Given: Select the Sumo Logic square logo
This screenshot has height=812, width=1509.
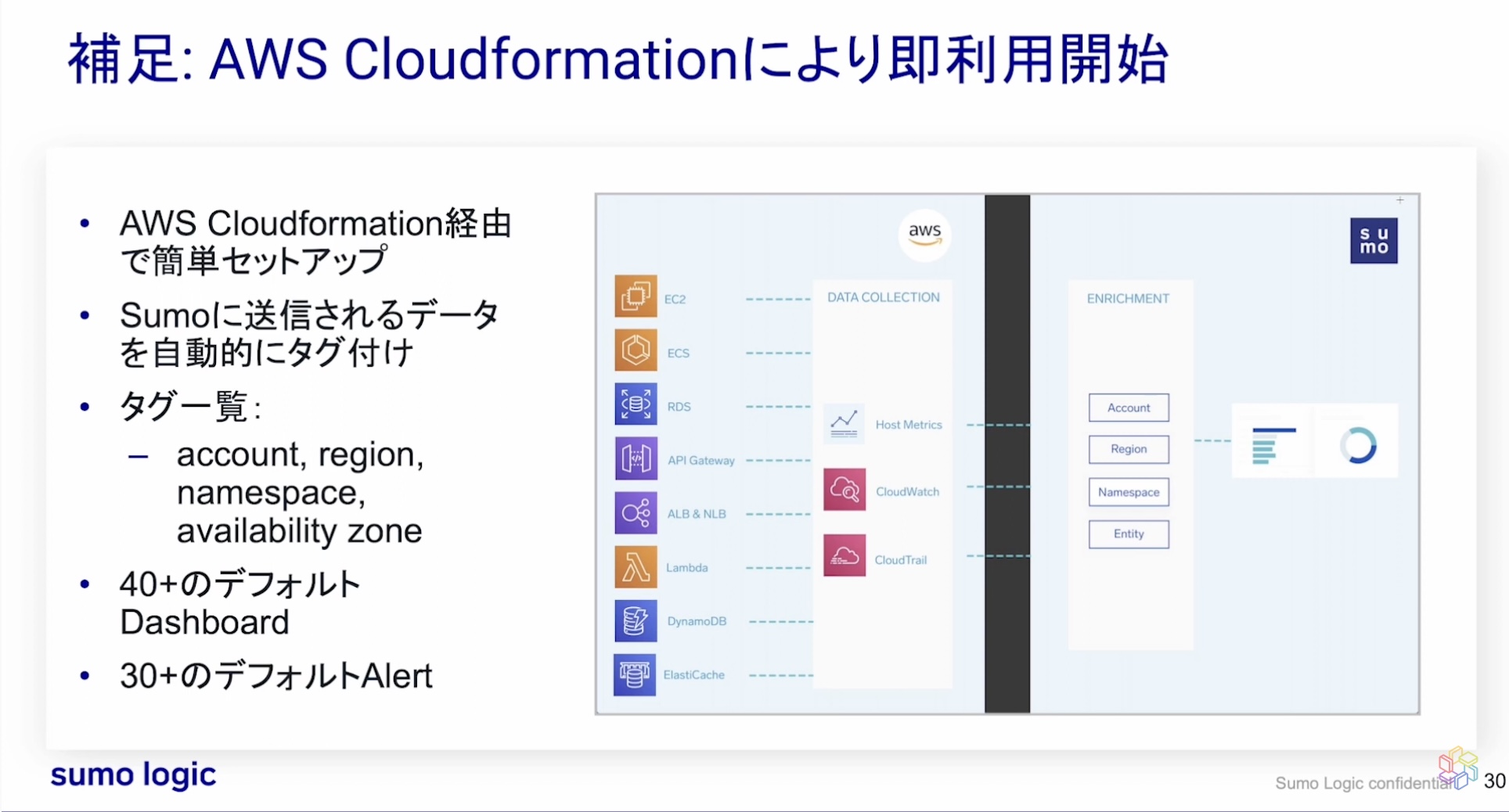Looking at the screenshot, I should (1374, 240).
